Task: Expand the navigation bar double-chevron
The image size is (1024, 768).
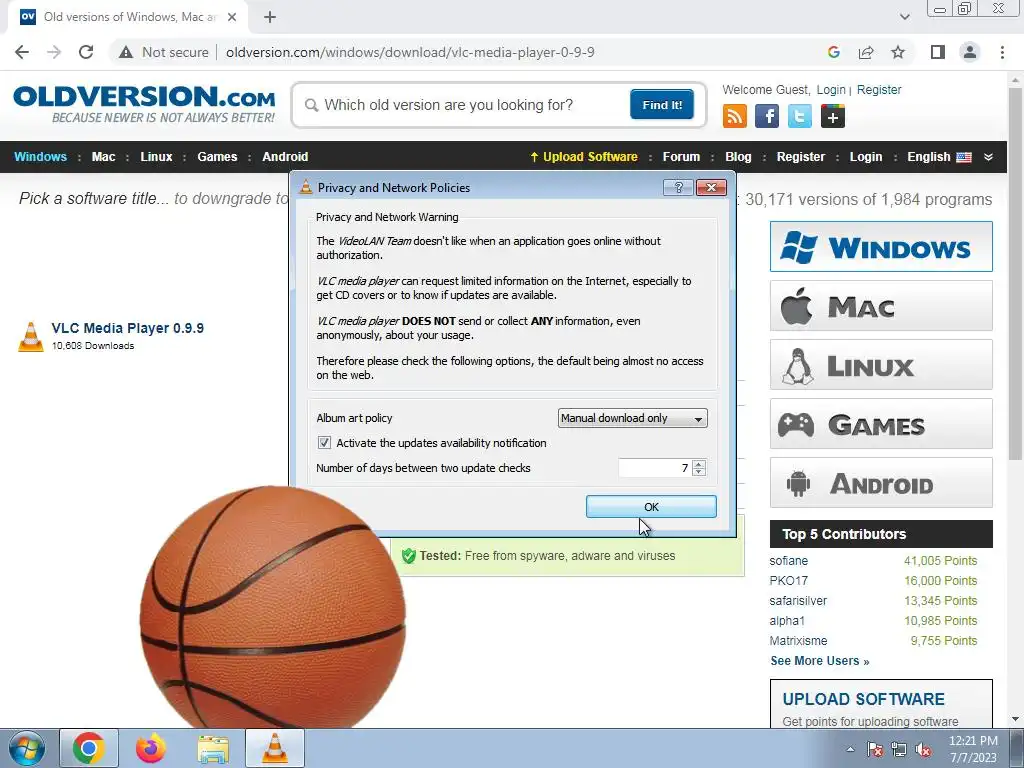Action: (x=988, y=157)
